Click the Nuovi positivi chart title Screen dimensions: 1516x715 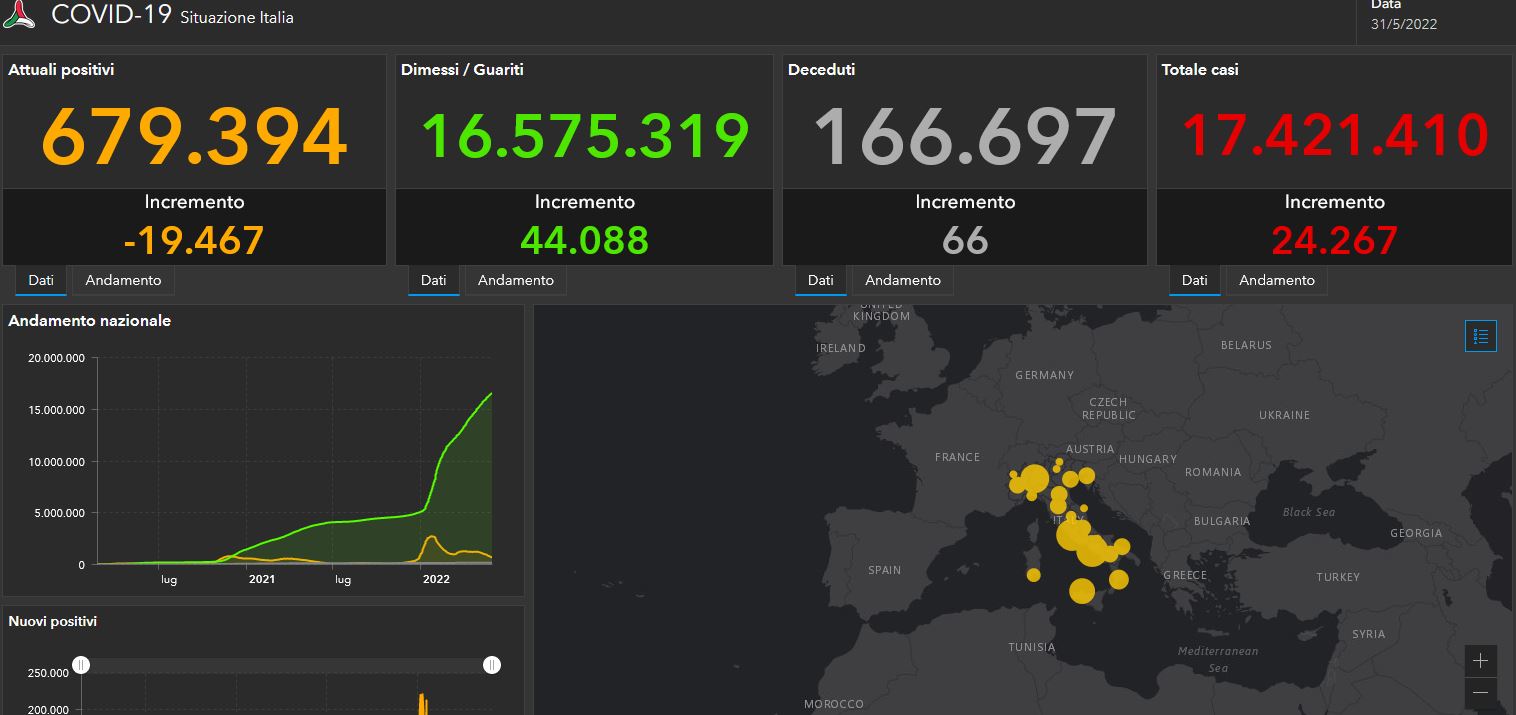(52, 622)
